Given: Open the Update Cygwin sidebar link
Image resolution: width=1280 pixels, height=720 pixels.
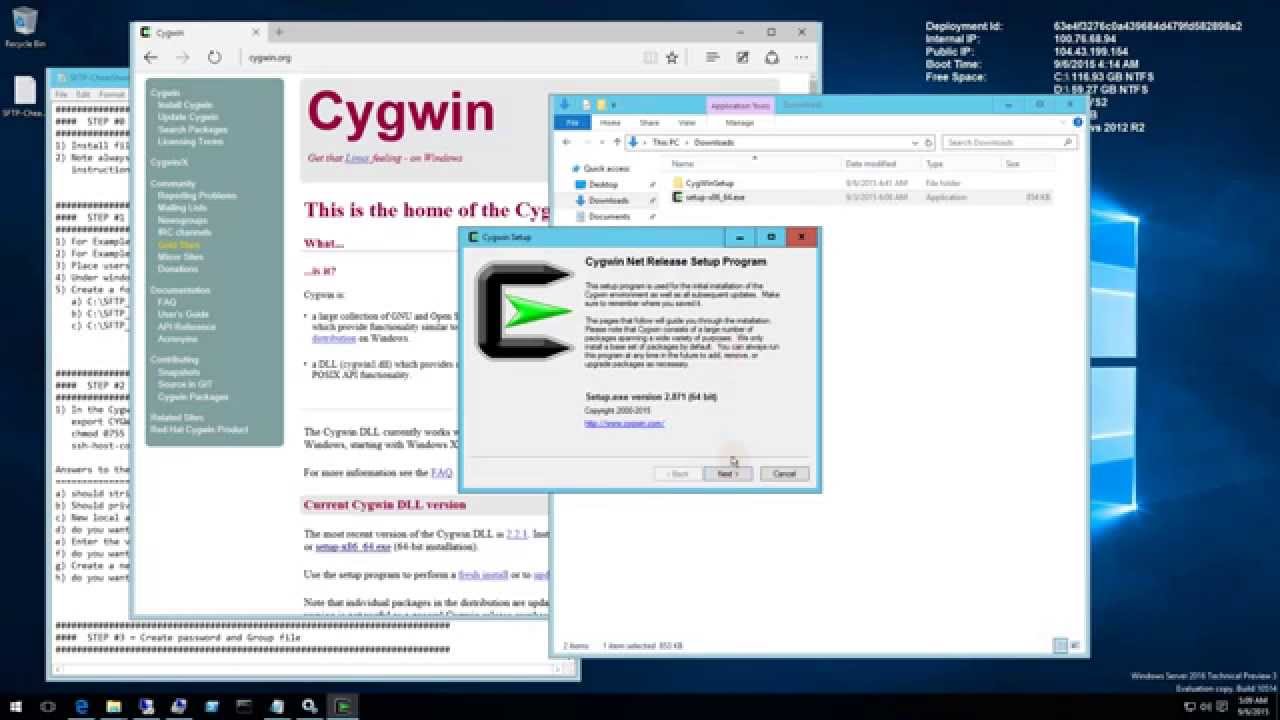Looking at the screenshot, I should tap(188, 117).
